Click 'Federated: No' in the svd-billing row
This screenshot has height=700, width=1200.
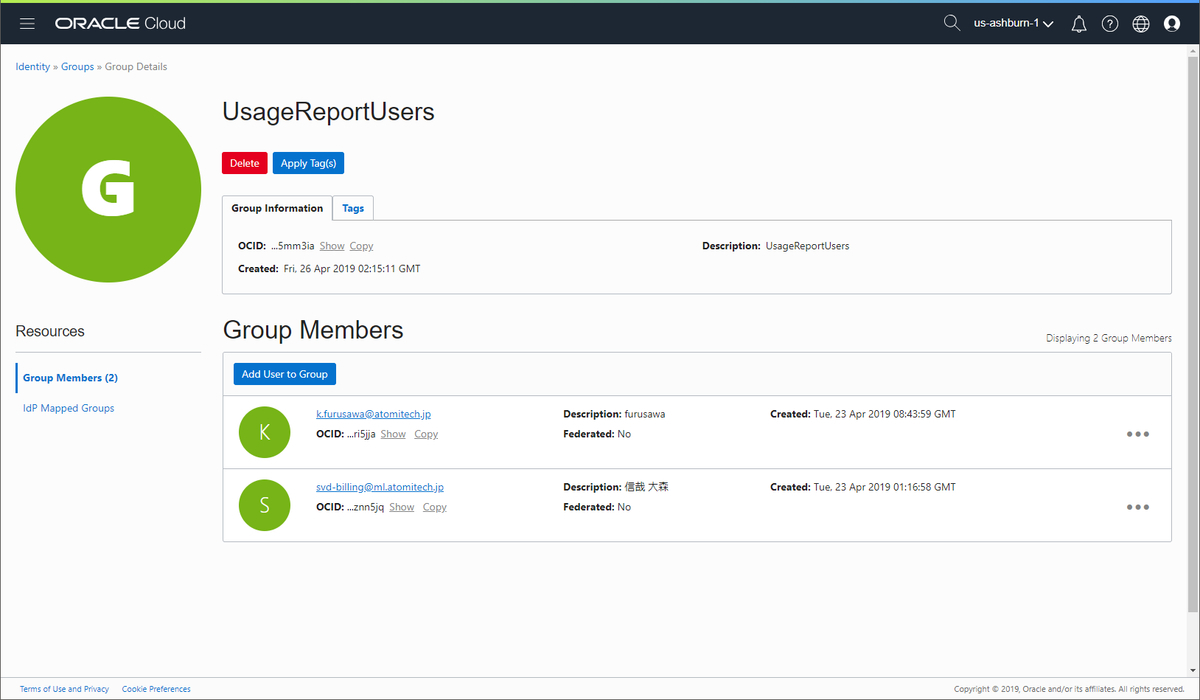coord(597,507)
